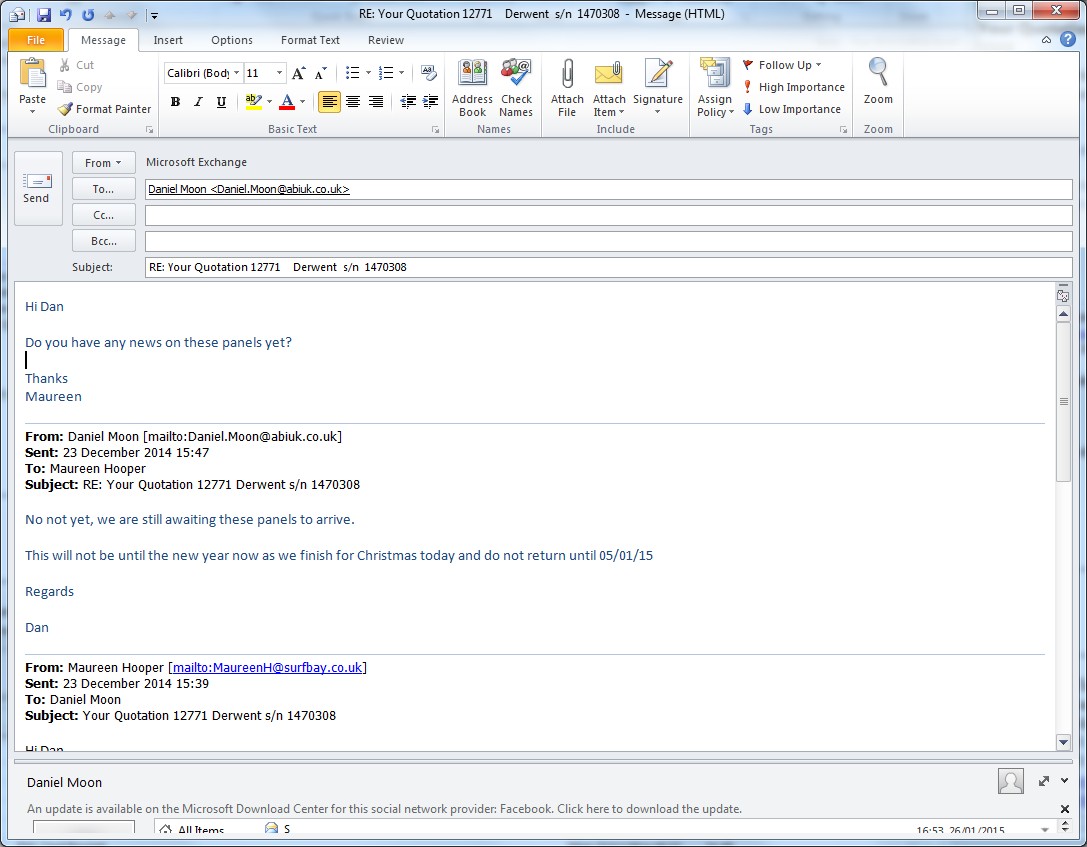Screen dimensions: 1087x847
Task: Mark message as High Importance
Action: tap(793, 87)
